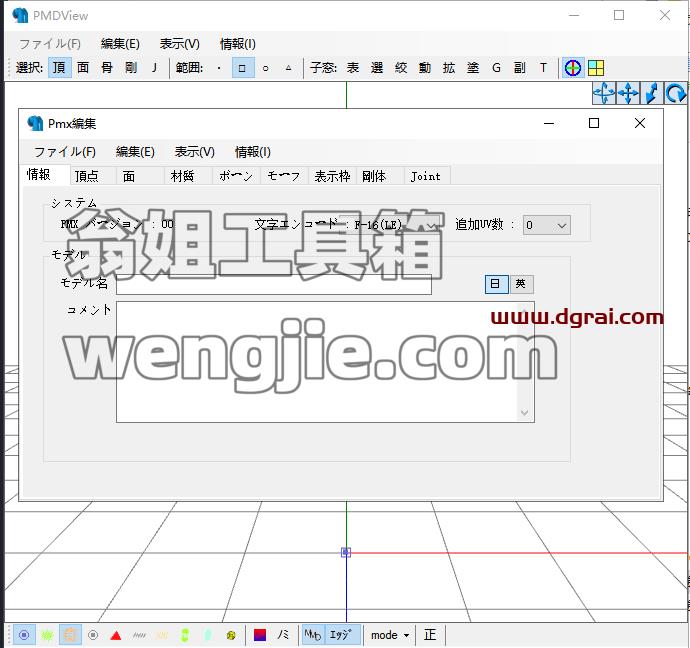
Task: Open 表示(V) menu in PMDView window
Action: 180,44
